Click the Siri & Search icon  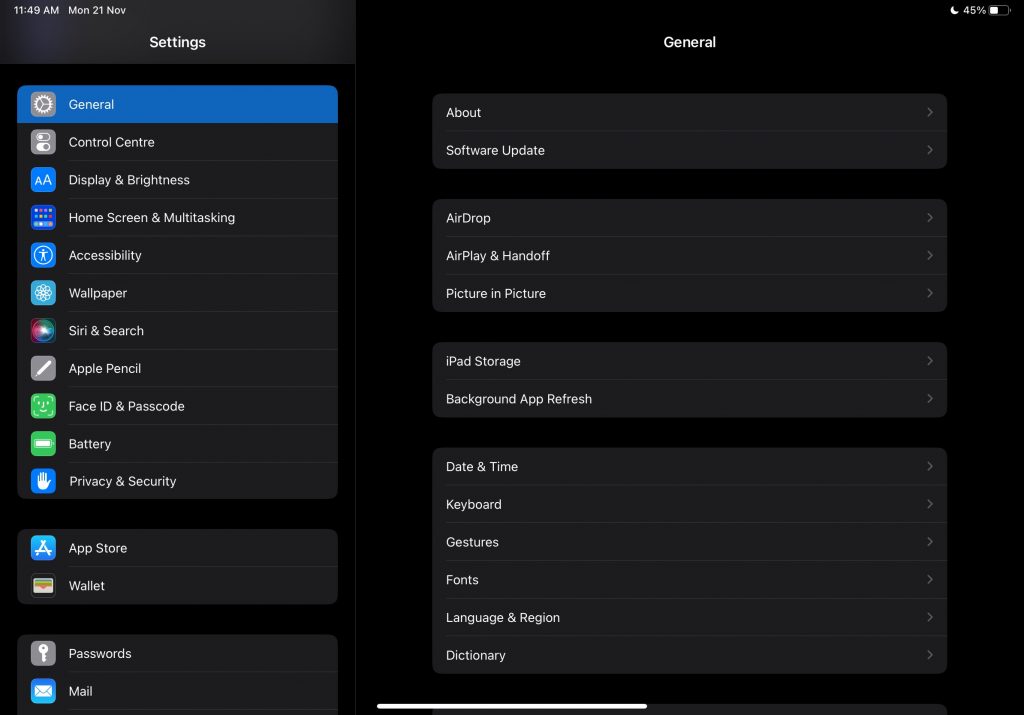(43, 330)
